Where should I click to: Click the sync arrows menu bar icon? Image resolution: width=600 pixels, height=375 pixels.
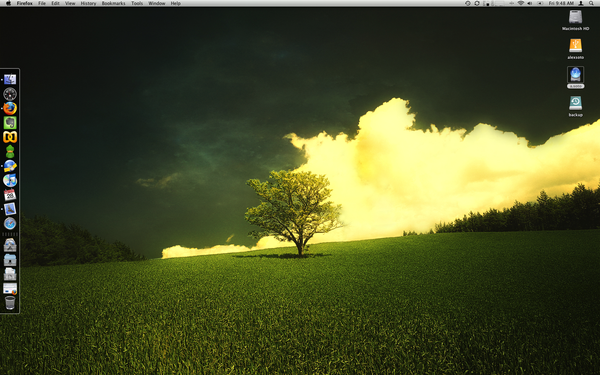click(477, 3)
